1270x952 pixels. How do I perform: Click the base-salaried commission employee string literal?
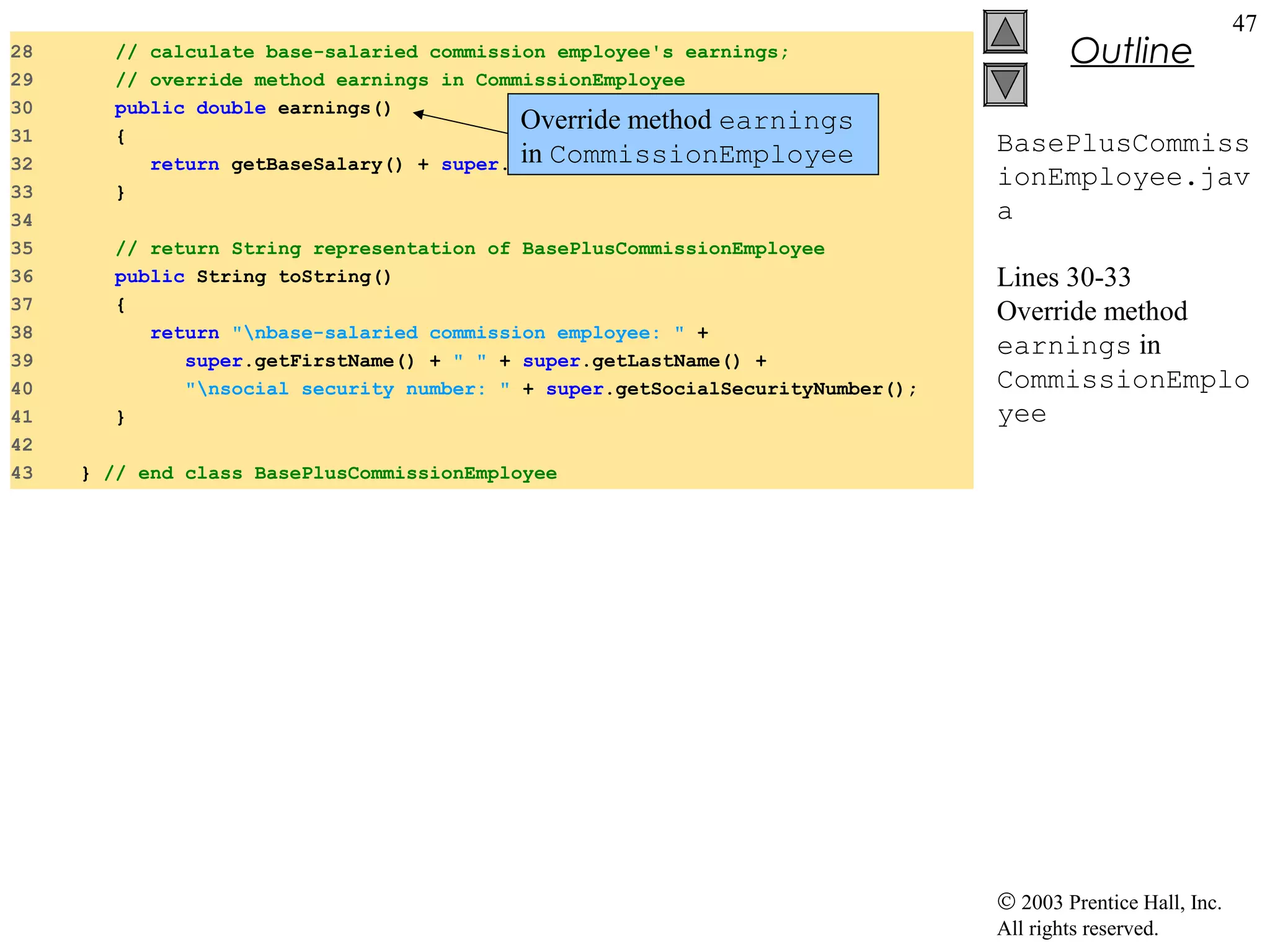[x=458, y=333]
